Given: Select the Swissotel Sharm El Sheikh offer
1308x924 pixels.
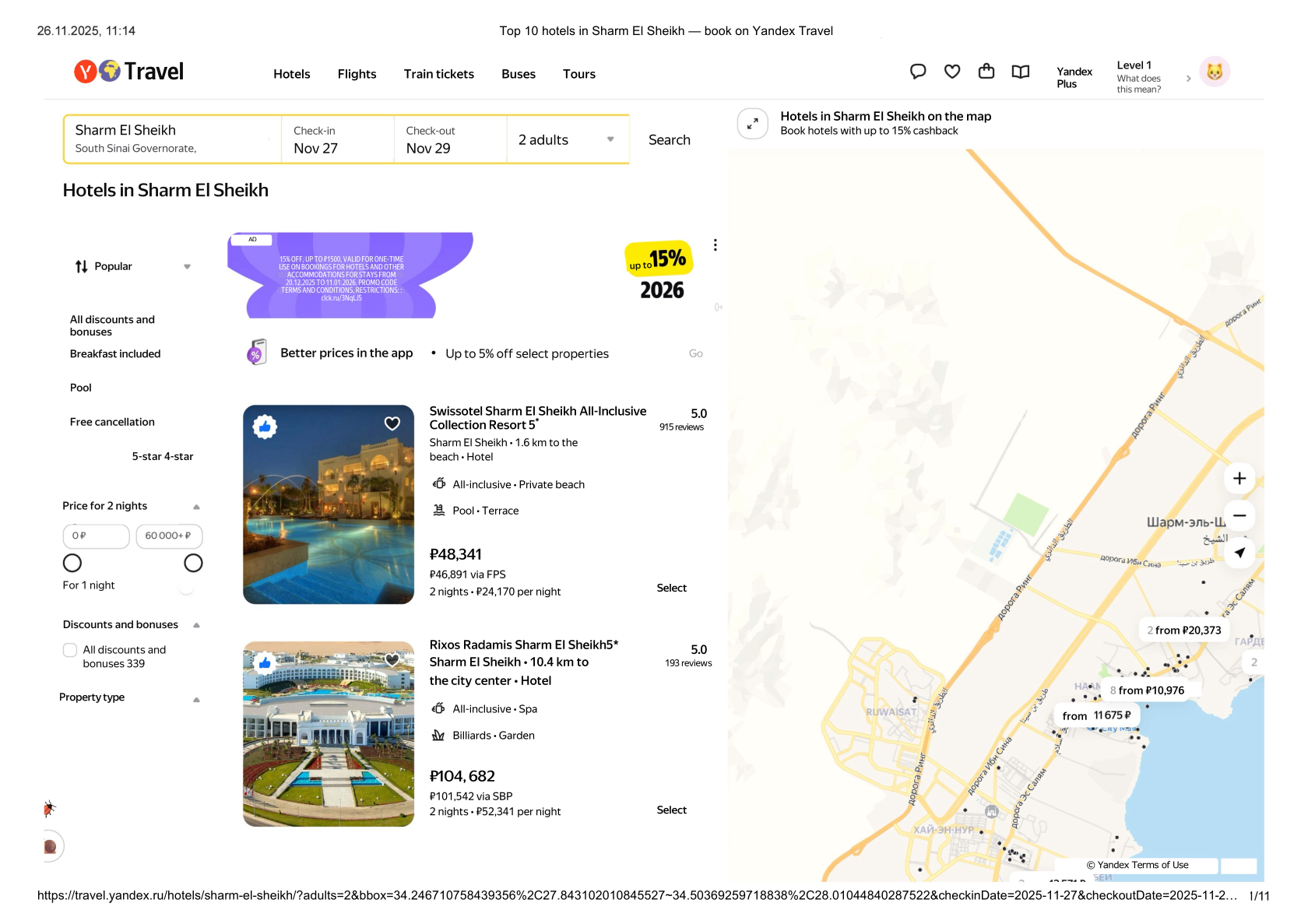Looking at the screenshot, I should pos(671,588).
